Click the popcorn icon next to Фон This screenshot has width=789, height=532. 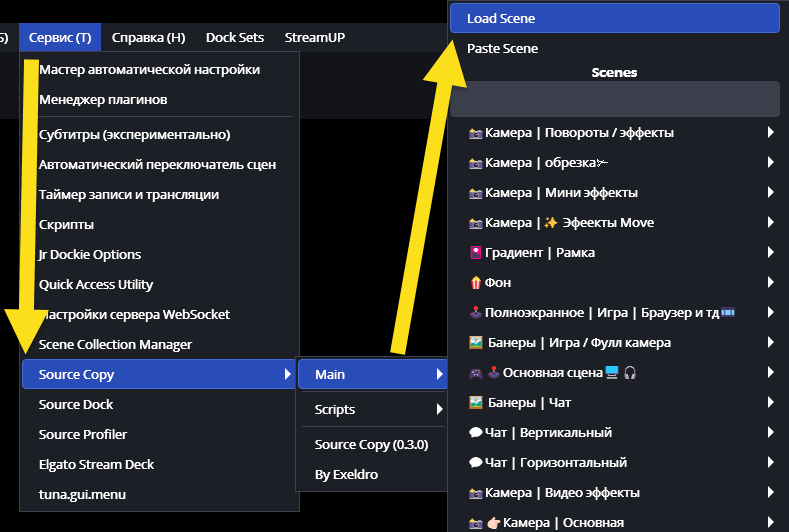[x=475, y=283]
